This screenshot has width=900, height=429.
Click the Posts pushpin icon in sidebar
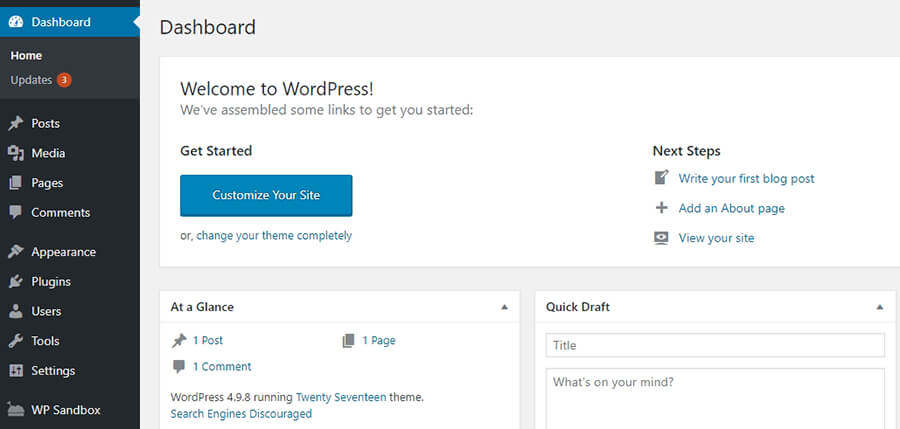16,123
